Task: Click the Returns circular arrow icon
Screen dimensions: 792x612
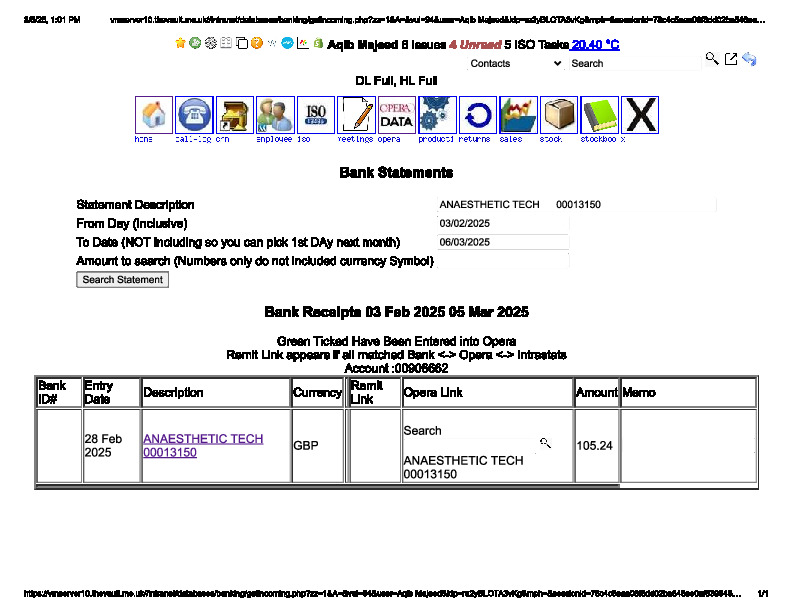Action: pyautogui.click(x=478, y=115)
